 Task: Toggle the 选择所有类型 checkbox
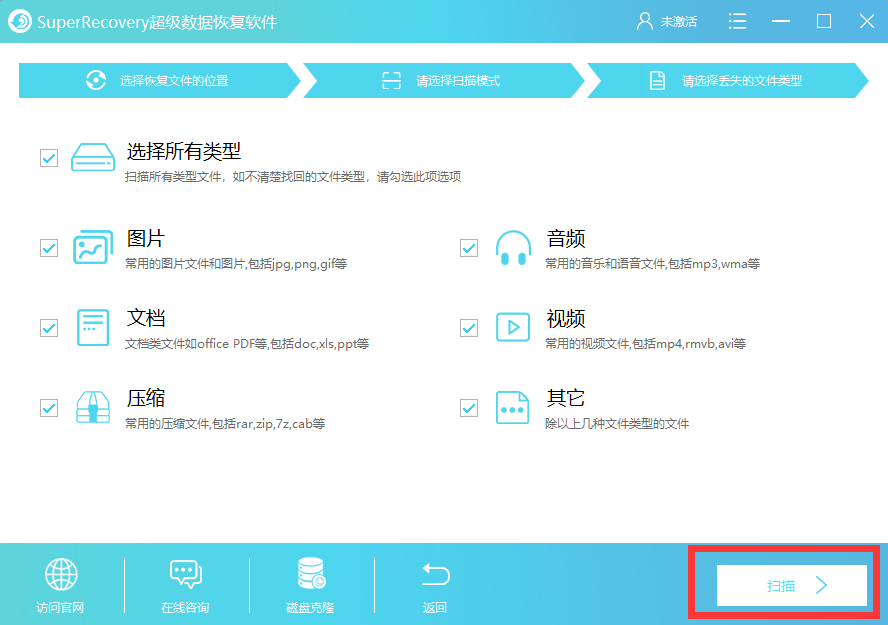(x=49, y=158)
